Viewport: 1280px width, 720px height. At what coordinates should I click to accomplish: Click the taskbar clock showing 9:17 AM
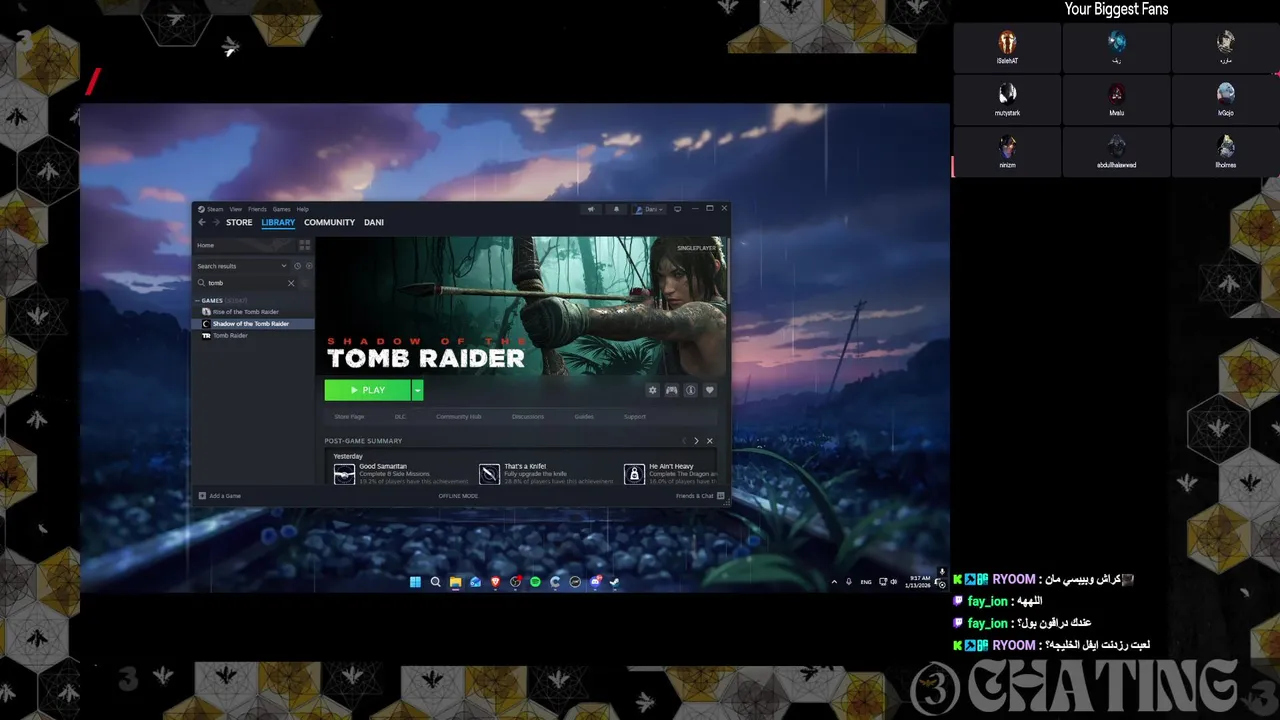click(x=917, y=582)
